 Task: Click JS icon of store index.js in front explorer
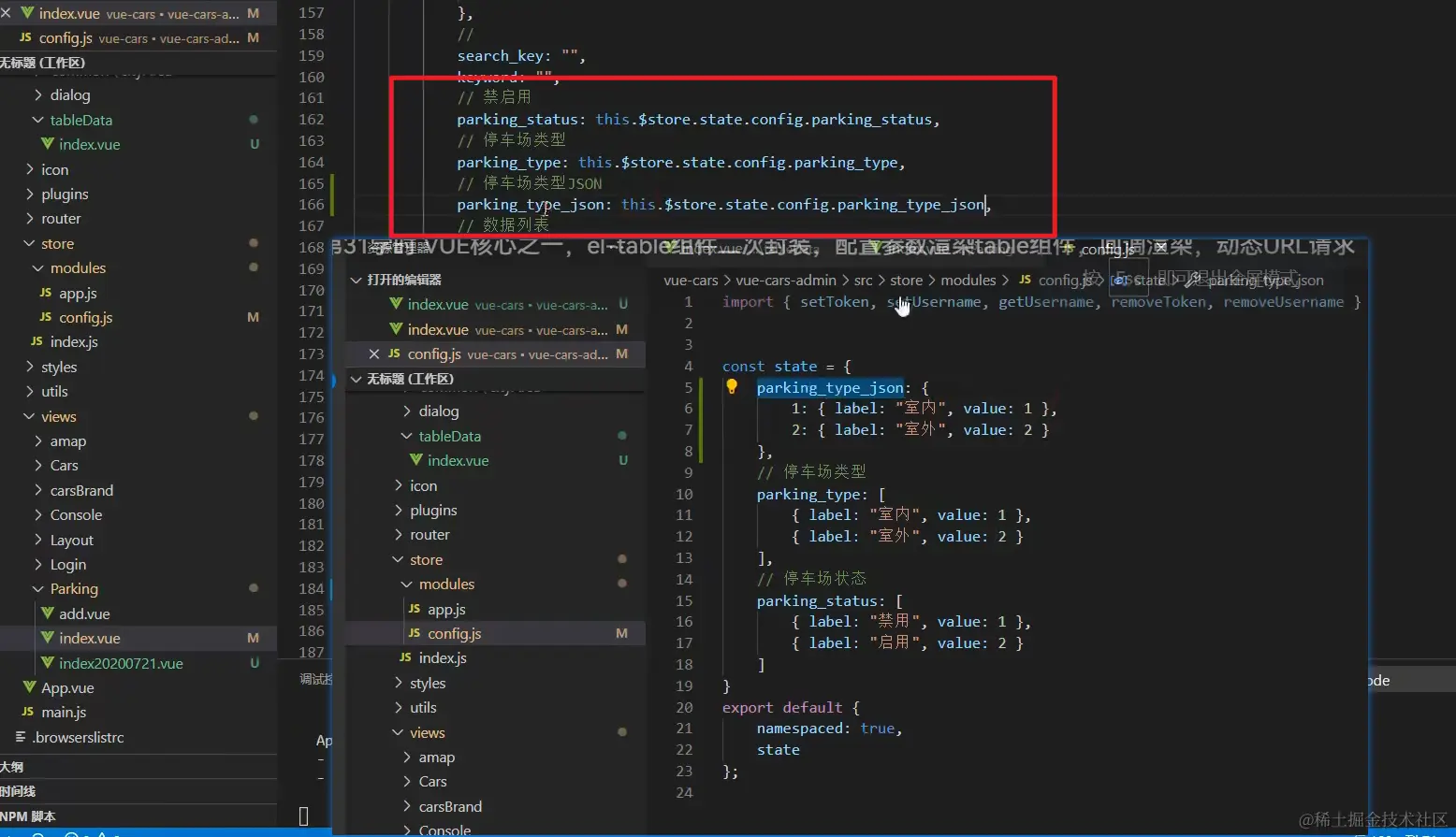[x=405, y=657]
